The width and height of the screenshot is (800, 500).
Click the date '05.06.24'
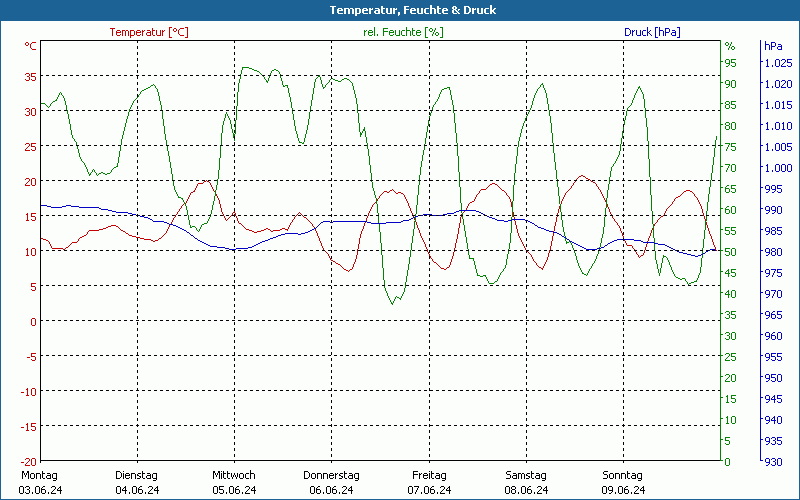[234, 490]
